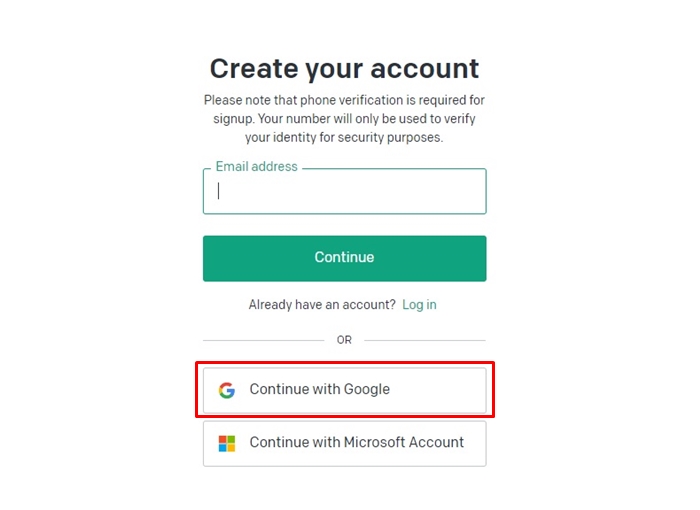700x510 pixels.
Task: Click the divider line left of OR
Action: point(263,340)
